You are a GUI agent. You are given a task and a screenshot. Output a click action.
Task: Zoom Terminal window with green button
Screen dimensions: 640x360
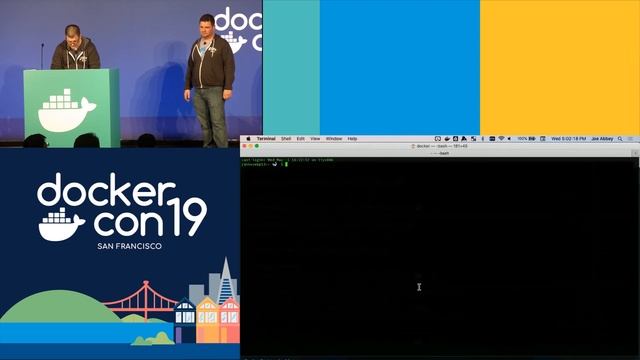(x=257, y=146)
